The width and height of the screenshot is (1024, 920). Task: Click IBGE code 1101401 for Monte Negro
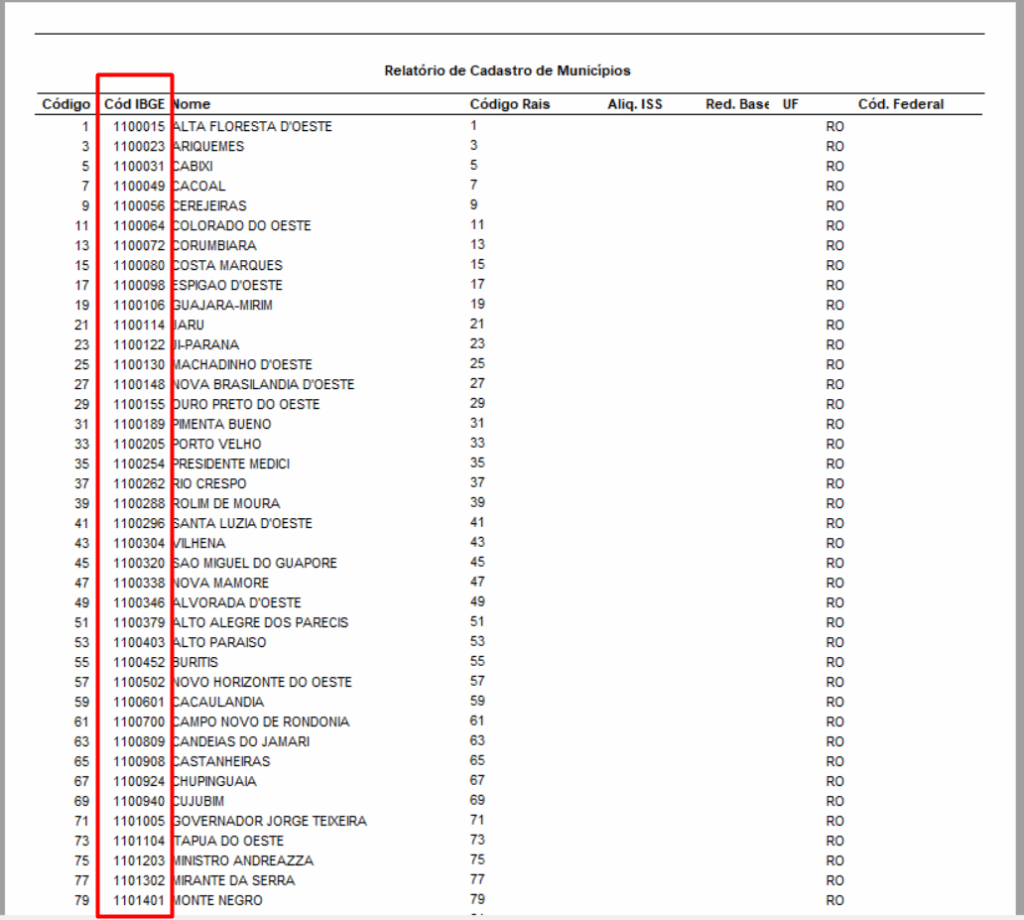coord(139,900)
